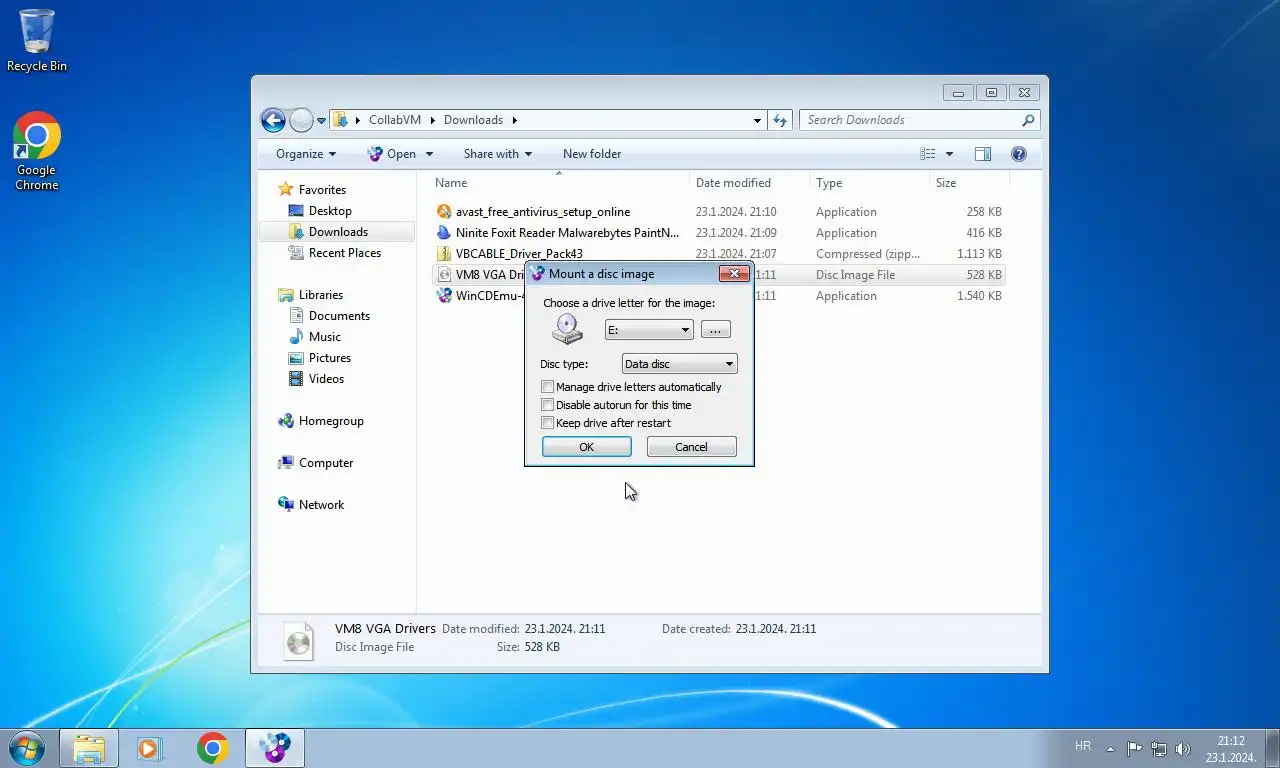
Task: Check Keep drive after restart
Action: pyautogui.click(x=547, y=423)
